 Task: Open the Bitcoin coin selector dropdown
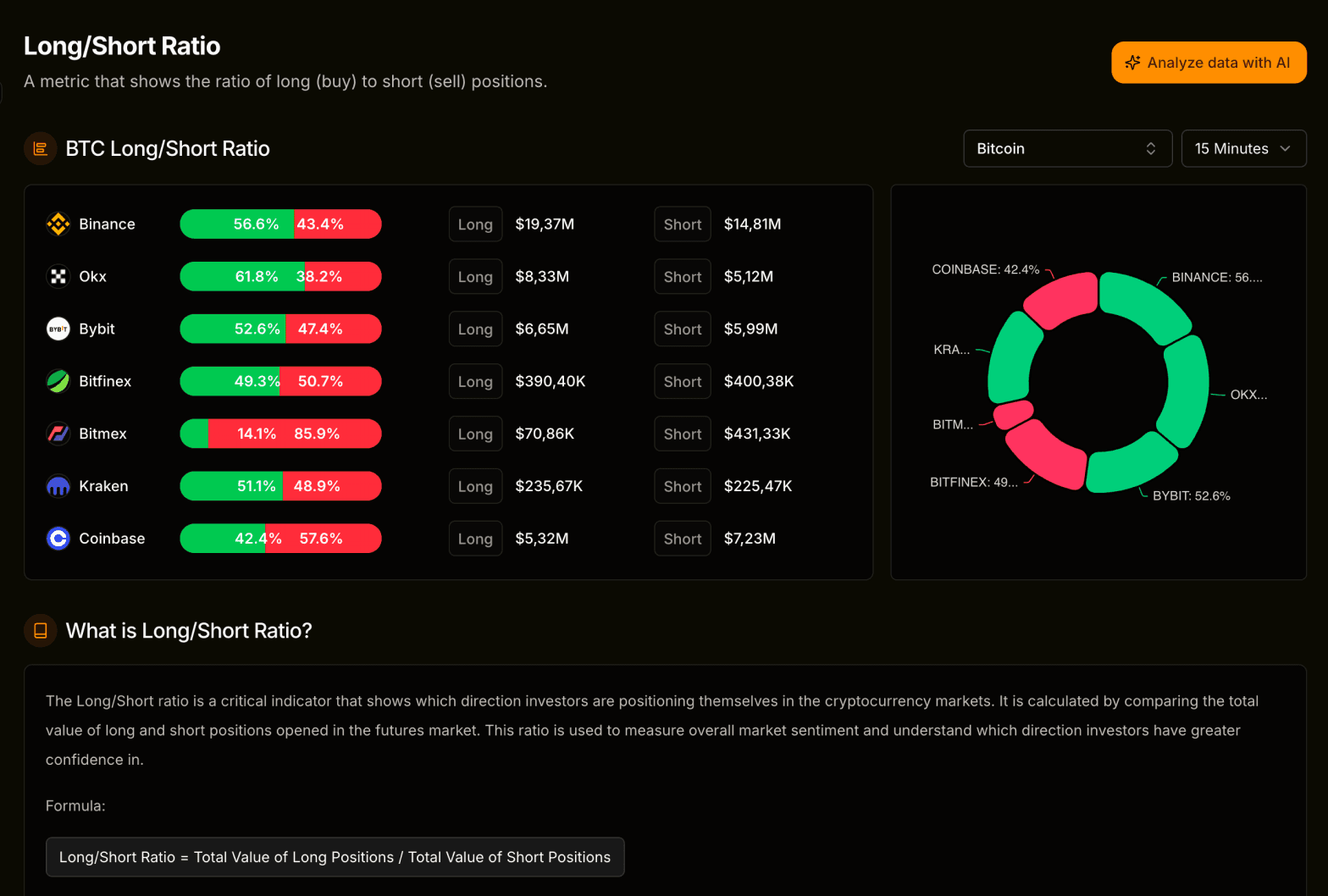click(x=1067, y=148)
